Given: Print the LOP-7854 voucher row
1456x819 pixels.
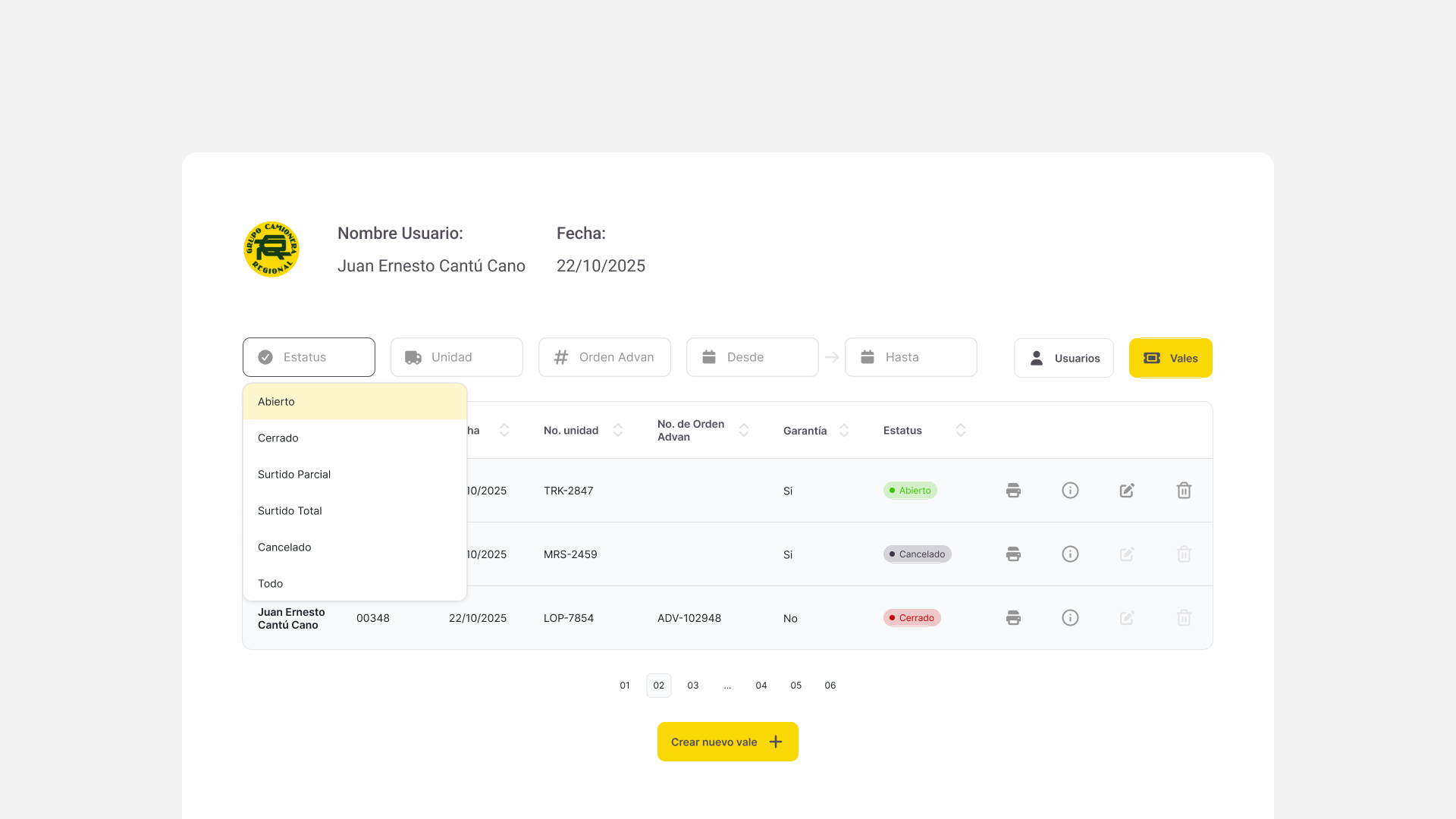Looking at the screenshot, I should pyautogui.click(x=1013, y=618).
